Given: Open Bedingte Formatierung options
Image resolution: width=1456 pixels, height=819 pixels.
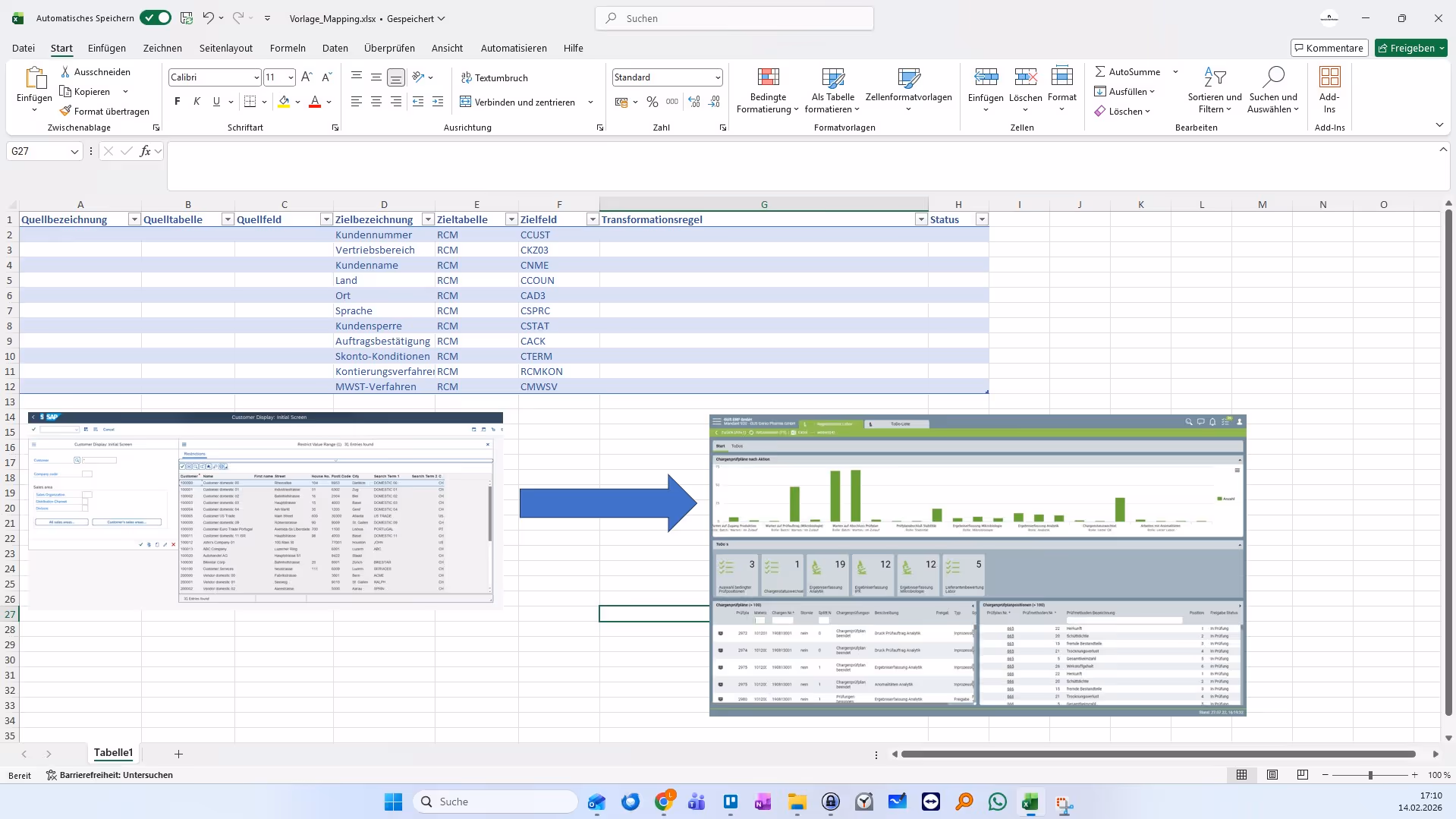Looking at the screenshot, I should [x=768, y=90].
